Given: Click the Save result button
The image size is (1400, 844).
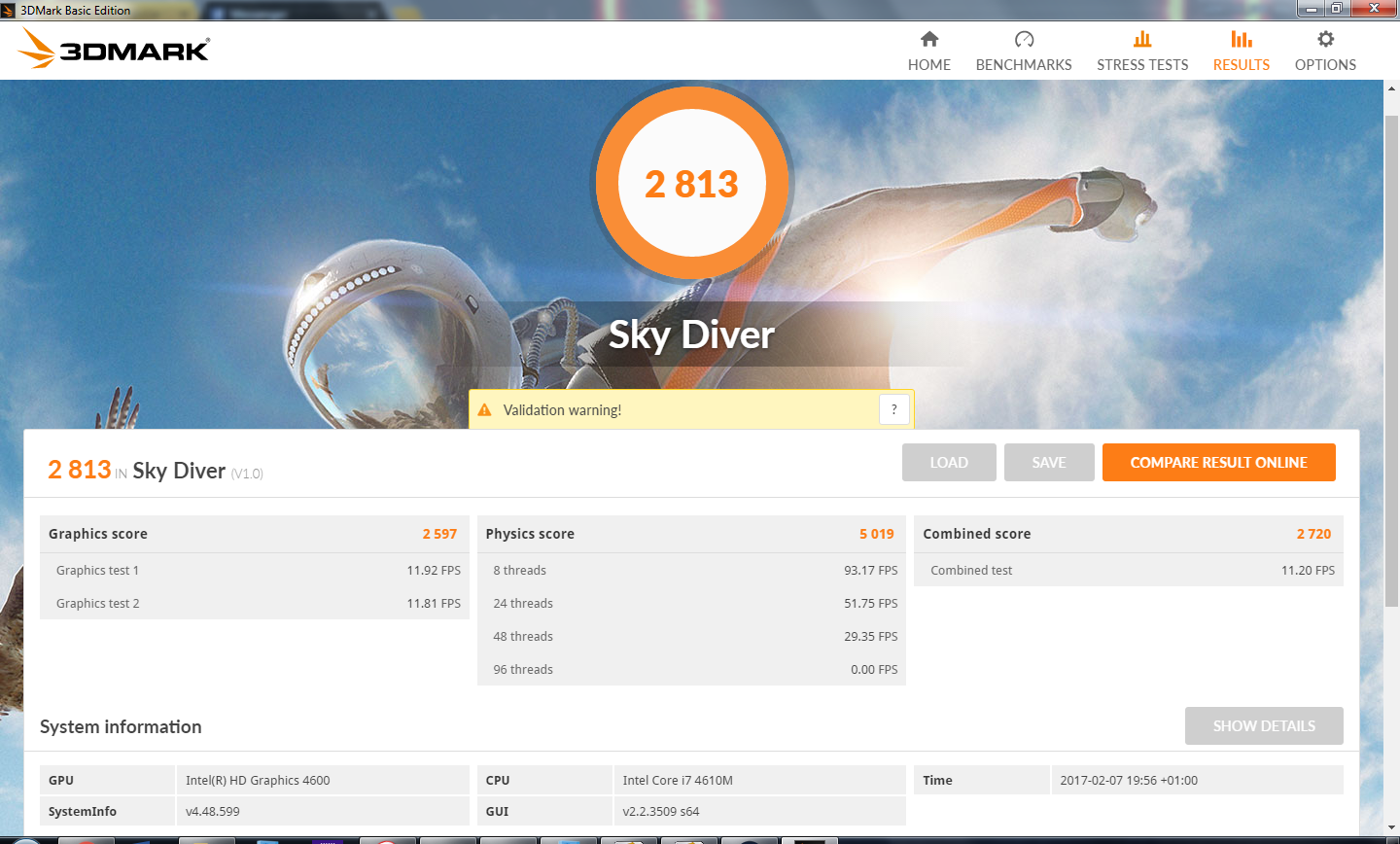Looking at the screenshot, I should click(x=1049, y=463).
